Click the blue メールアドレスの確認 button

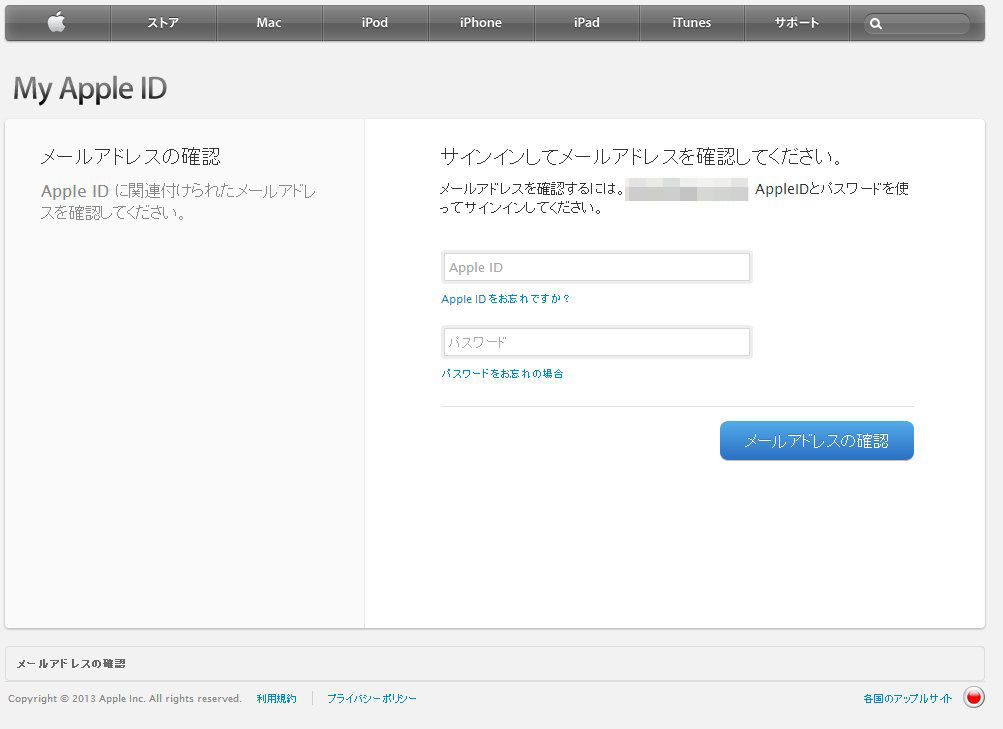point(816,441)
